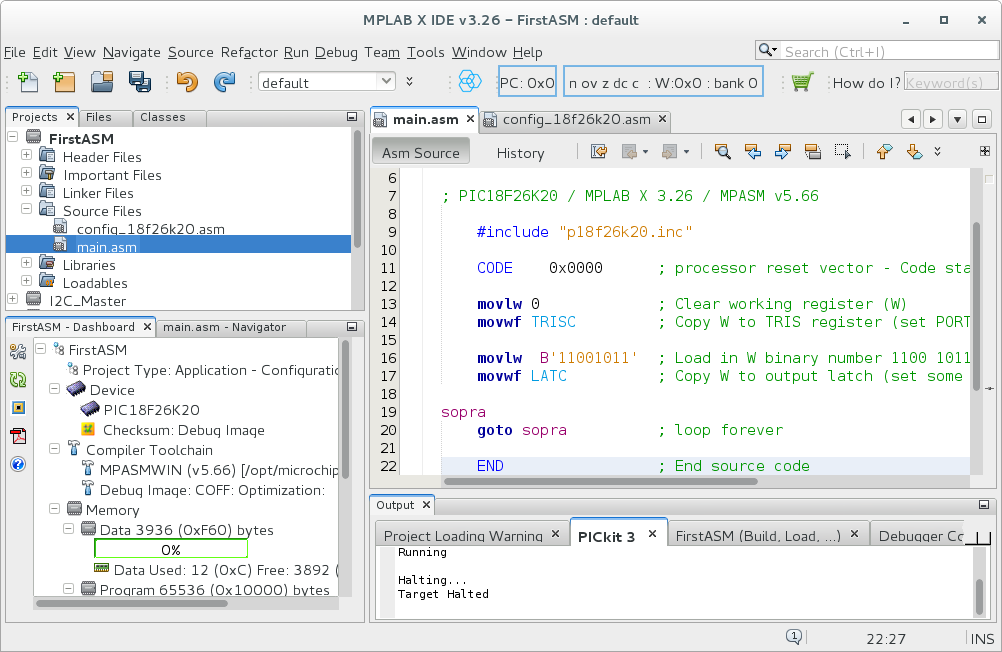Select config_18f26k20.asm in the project tree

point(150,229)
